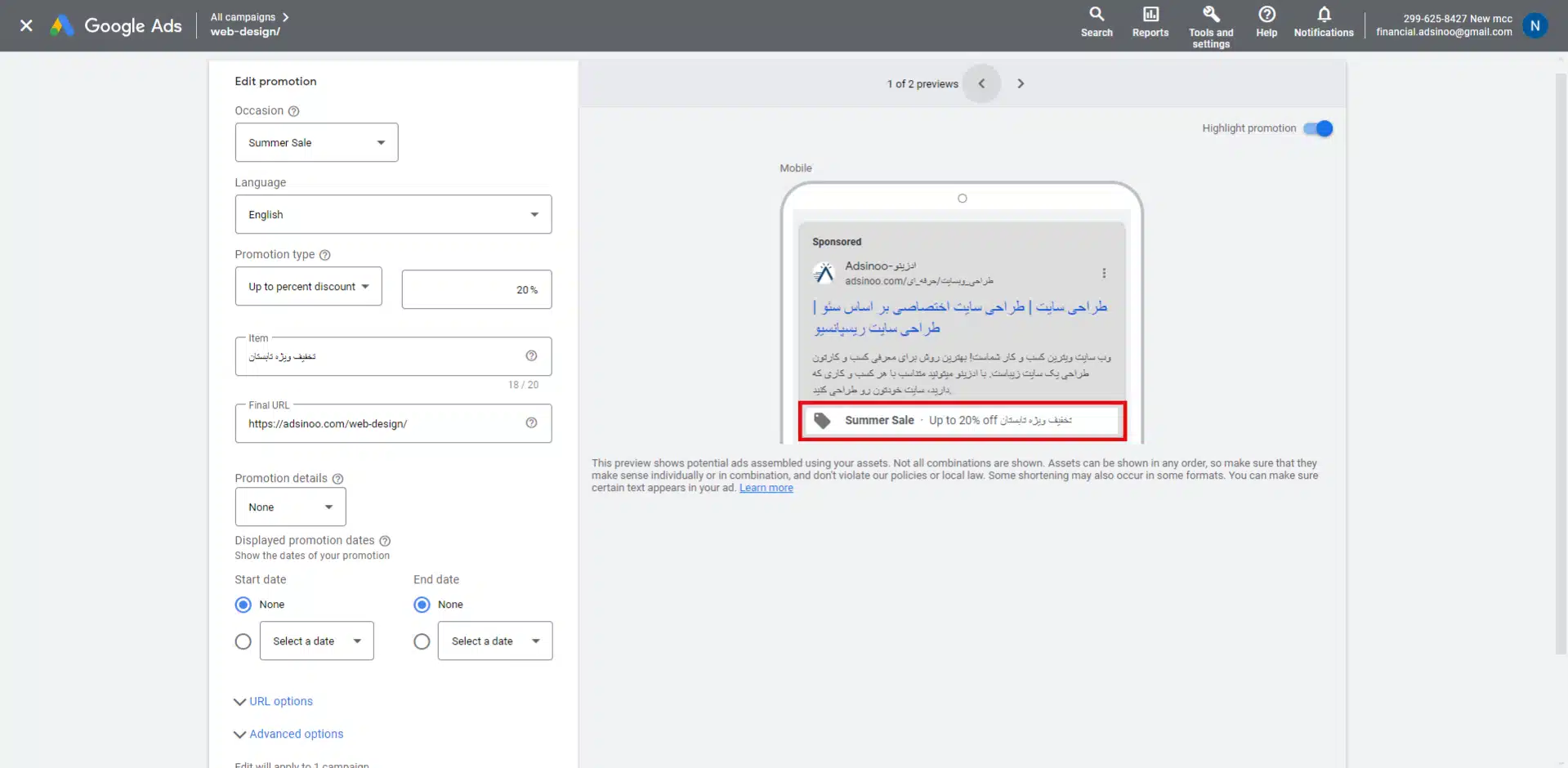Image resolution: width=1568 pixels, height=768 pixels.
Task: Click the adsinoo.com display URL in preview
Action: pyautogui.click(x=918, y=281)
